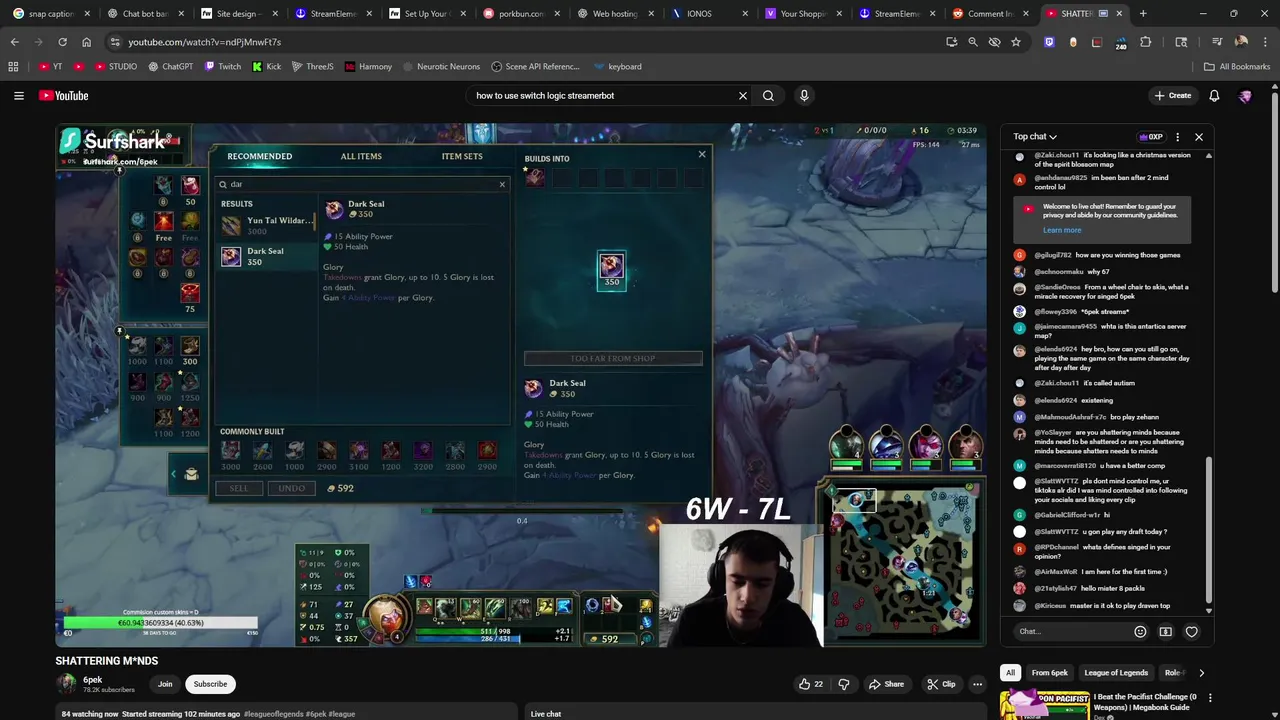
Task: Click the magnifier search button
Action: coord(768,96)
